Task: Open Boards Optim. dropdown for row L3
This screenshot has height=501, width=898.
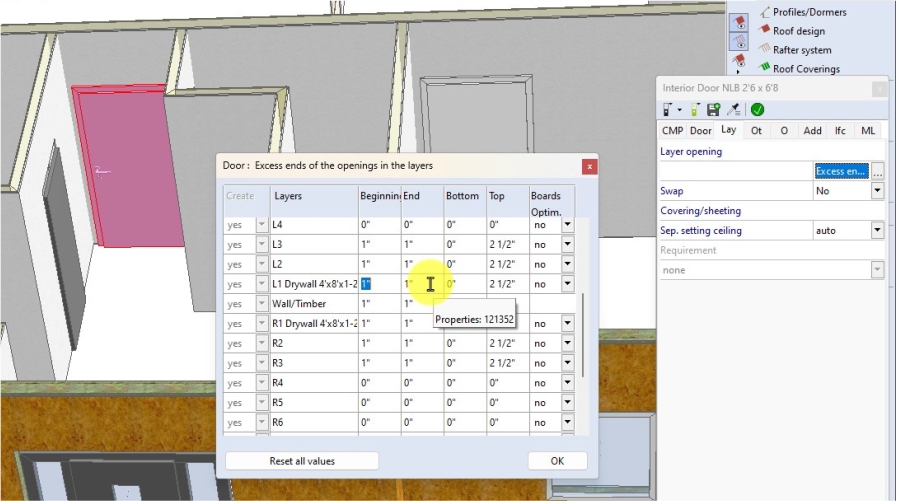Action: point(567,245)
